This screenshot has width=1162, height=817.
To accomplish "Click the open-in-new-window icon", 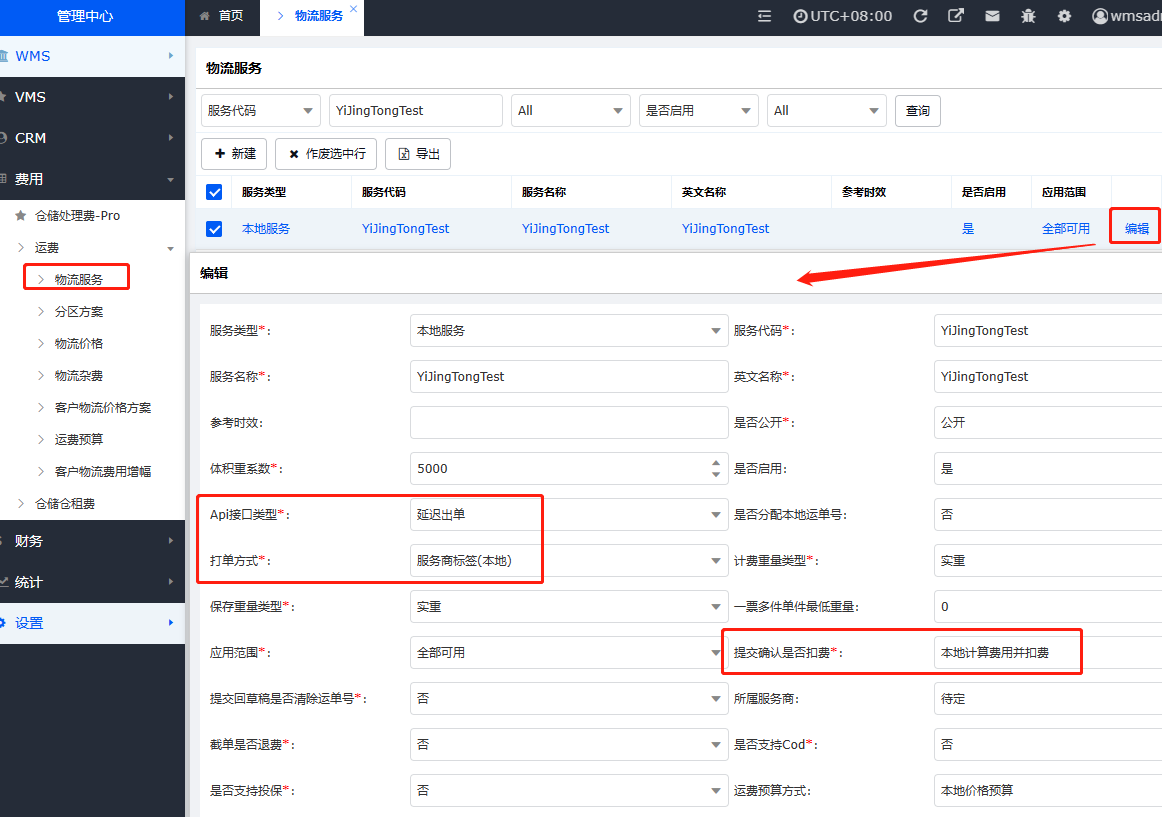I will point(956,16).
